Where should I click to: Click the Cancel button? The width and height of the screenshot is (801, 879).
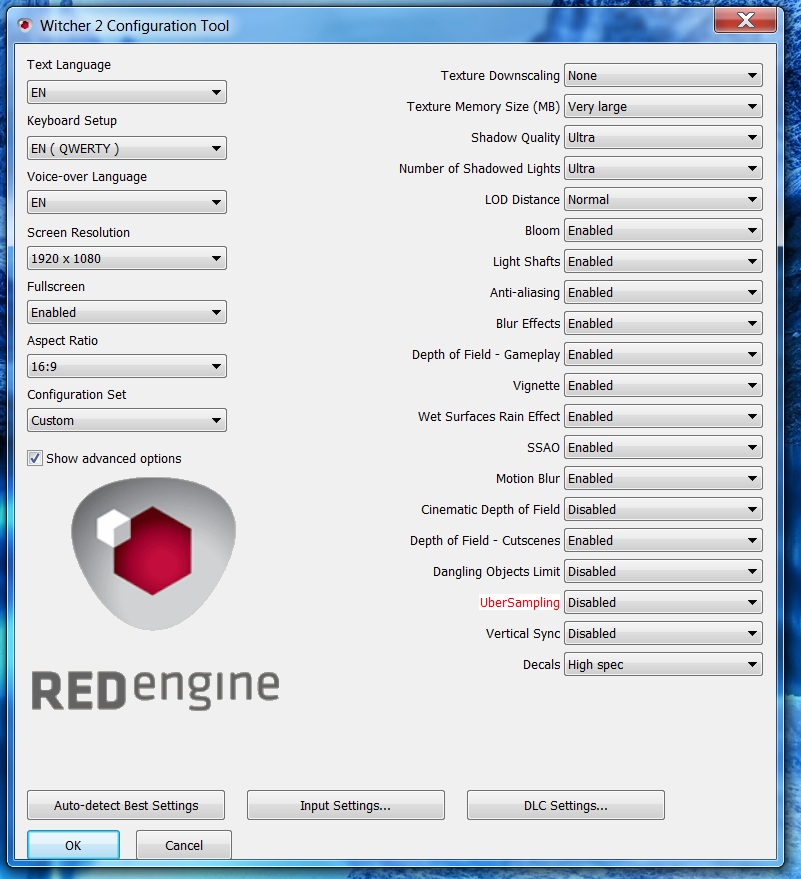click(x=184, y=845)
